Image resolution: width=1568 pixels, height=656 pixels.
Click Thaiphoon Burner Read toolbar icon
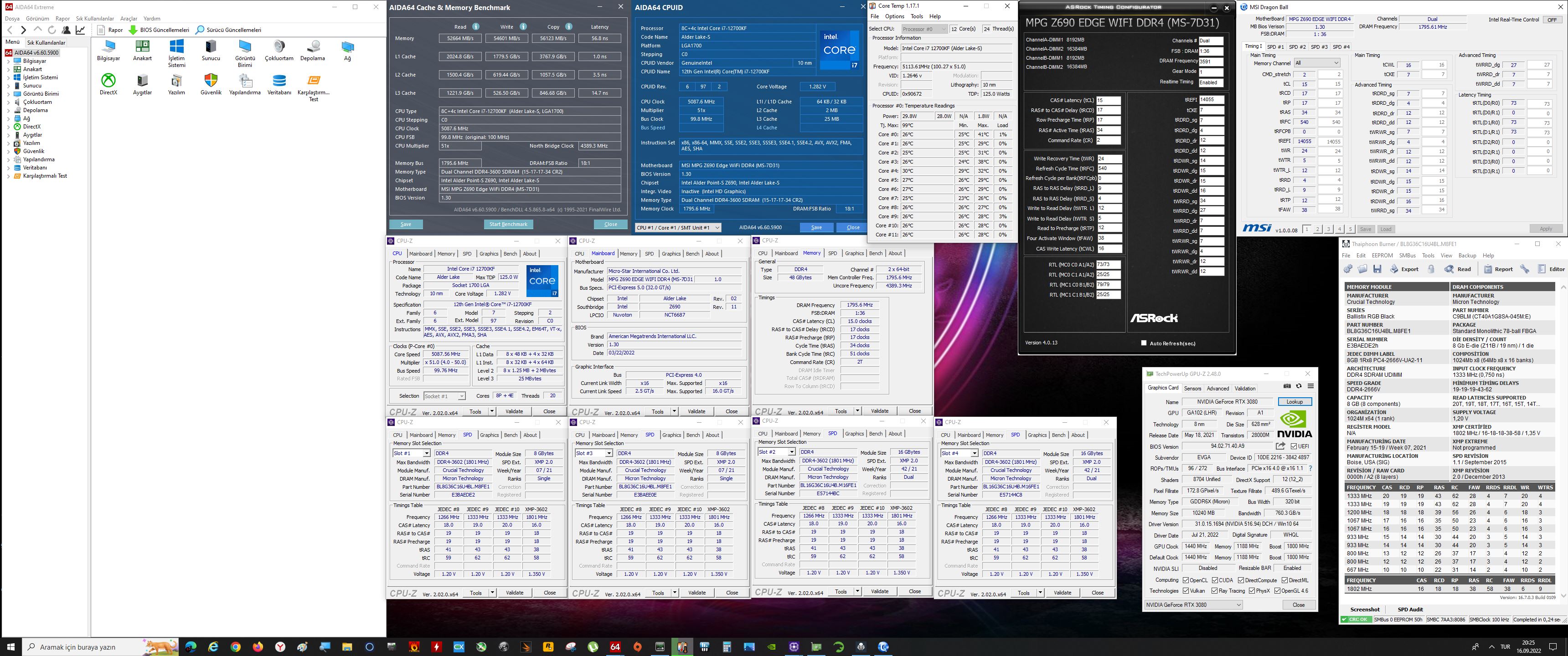(x=1458, y=269)
